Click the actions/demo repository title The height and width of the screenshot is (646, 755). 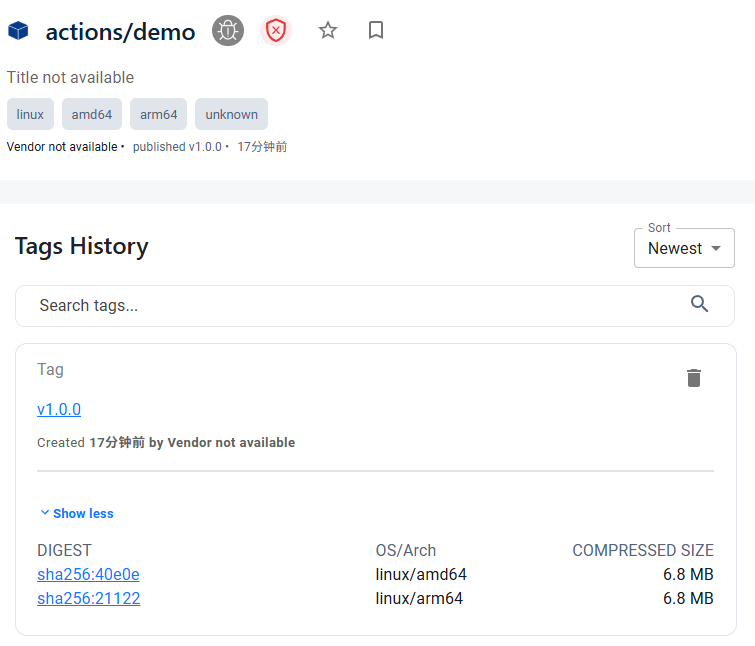(120, 32)
